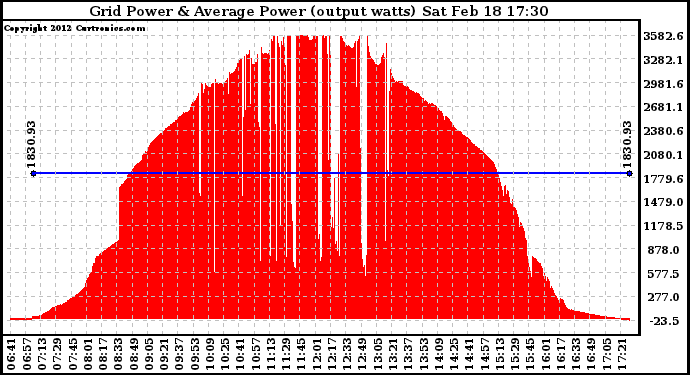Click the '09:21' x-axis label

tap(165, 354)
